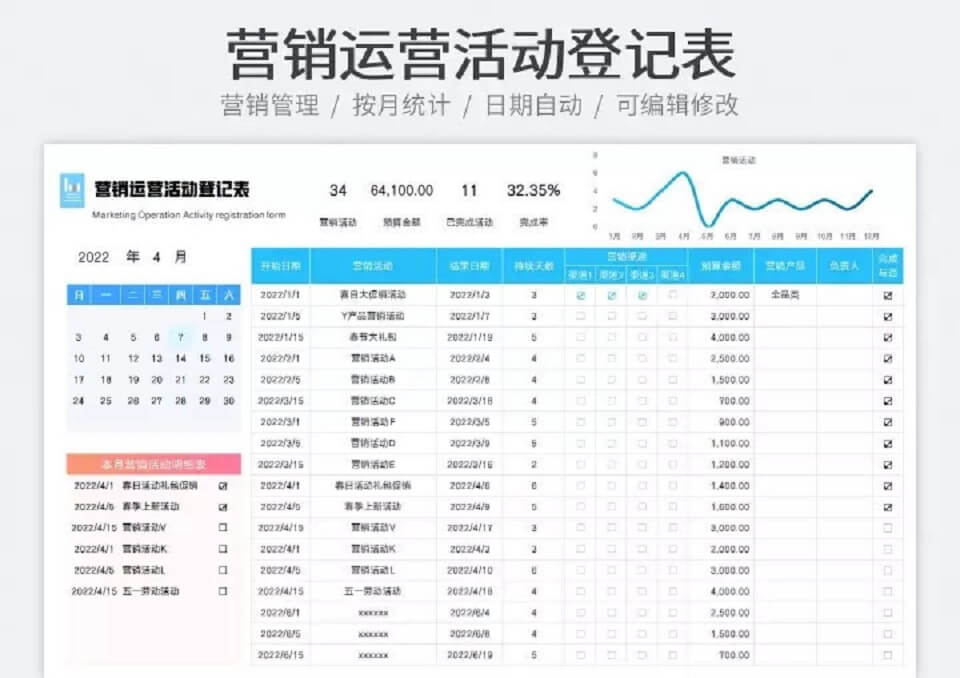Select the 营销产品 cell of the 节日大促销活动 row
The image size is (960, 678).
click(x=785, y=295)
